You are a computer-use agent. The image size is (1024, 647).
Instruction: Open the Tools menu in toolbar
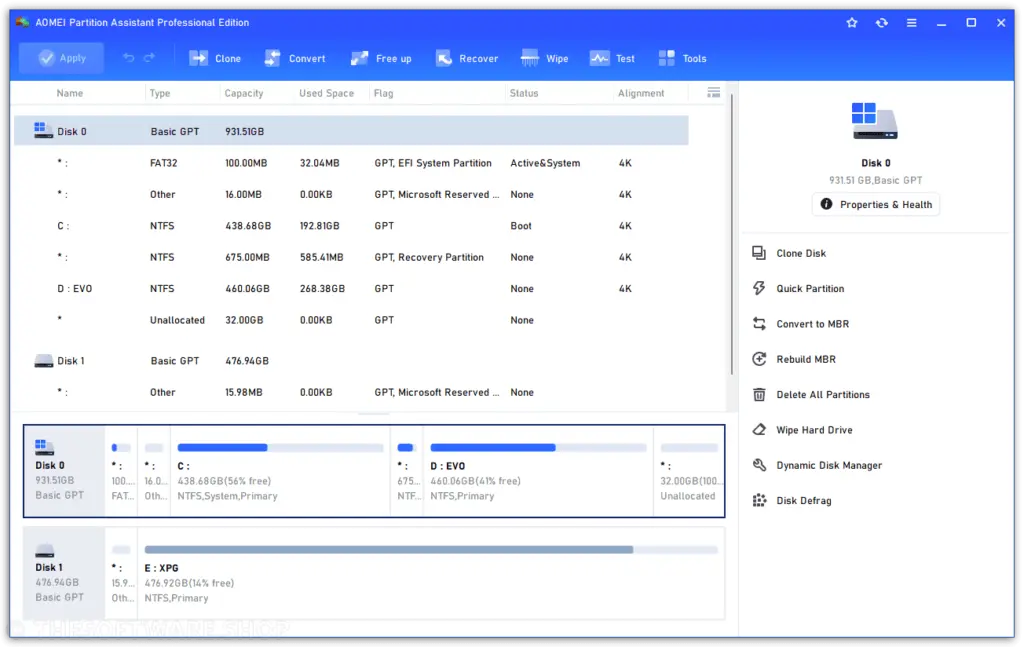coord(682,58)
